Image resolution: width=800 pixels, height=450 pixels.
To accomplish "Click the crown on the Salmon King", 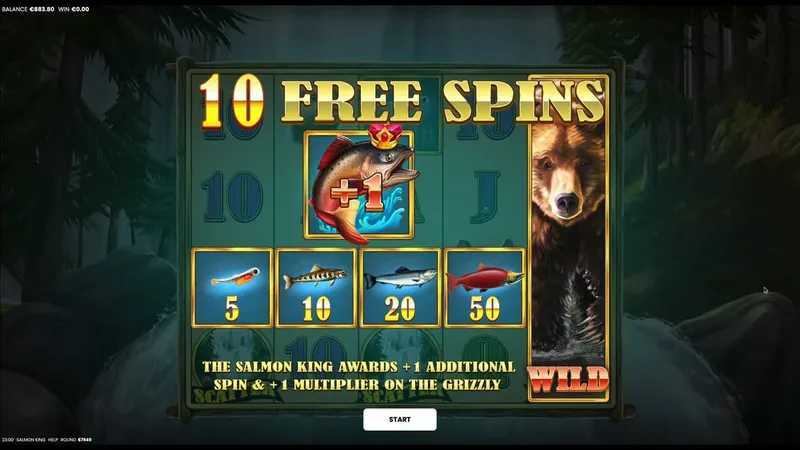I will point(385,136).
